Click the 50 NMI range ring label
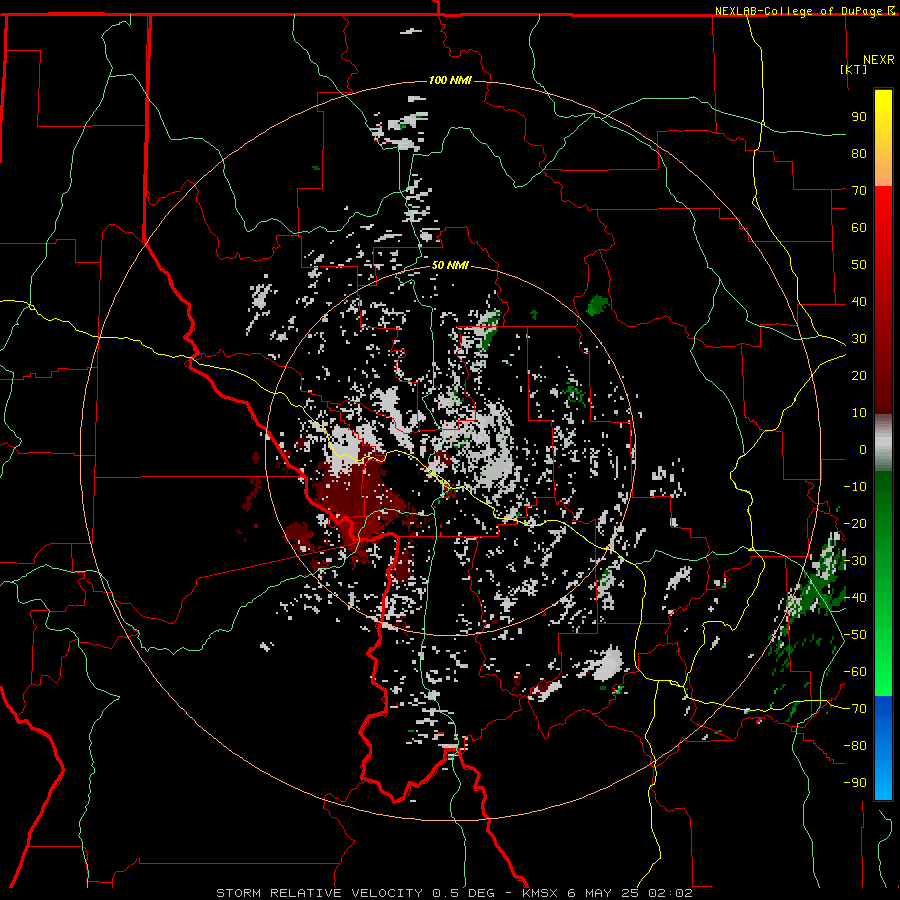 [450, 265]
